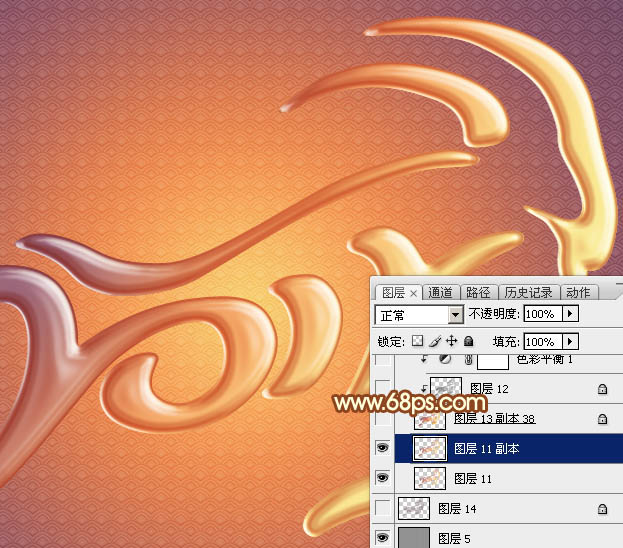
Task: Click the lock position move icon
Action: pyautogui.click(x=451, y=341)
